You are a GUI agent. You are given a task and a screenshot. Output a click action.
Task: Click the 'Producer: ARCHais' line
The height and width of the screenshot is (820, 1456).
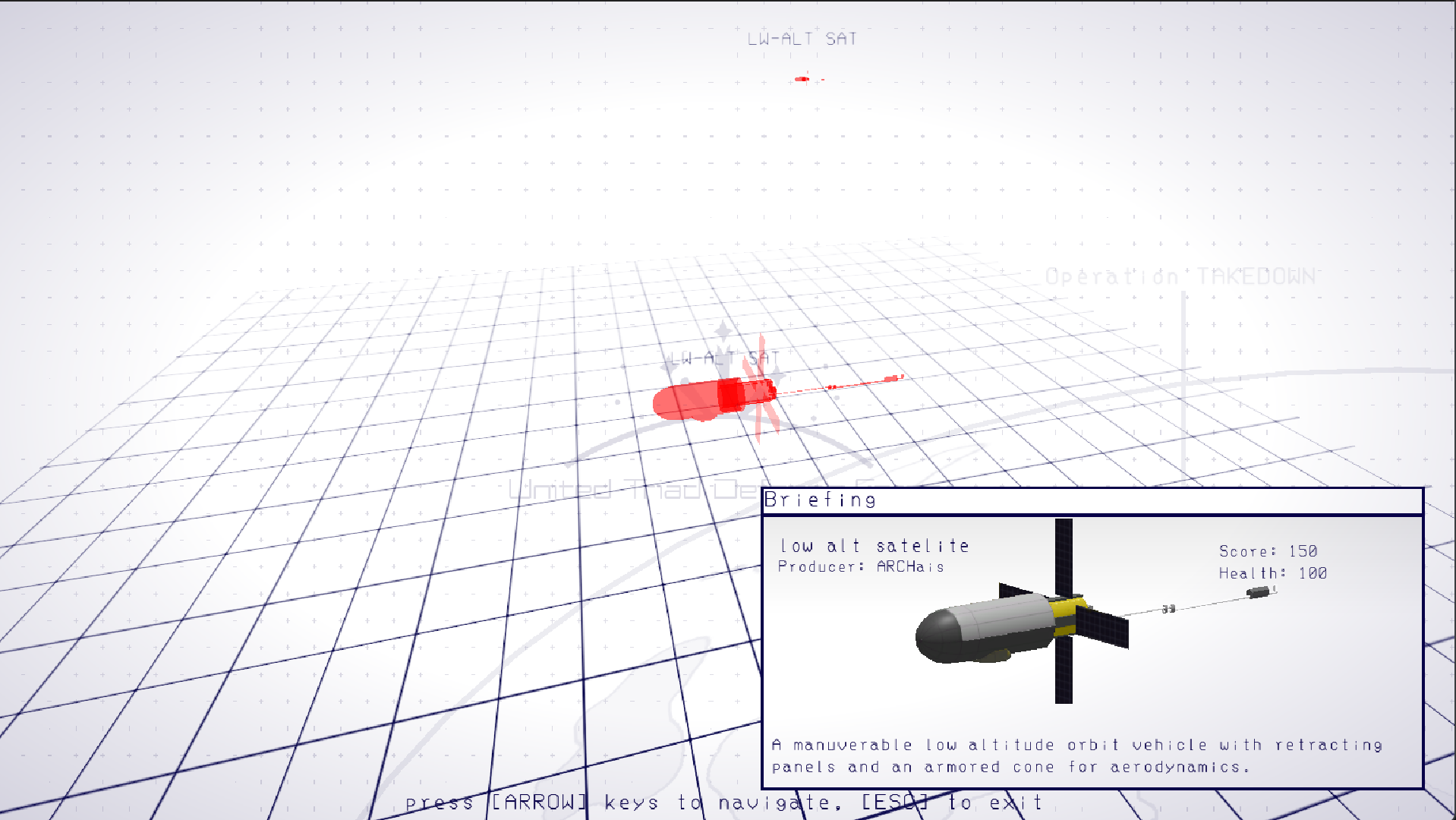point(861,567)
